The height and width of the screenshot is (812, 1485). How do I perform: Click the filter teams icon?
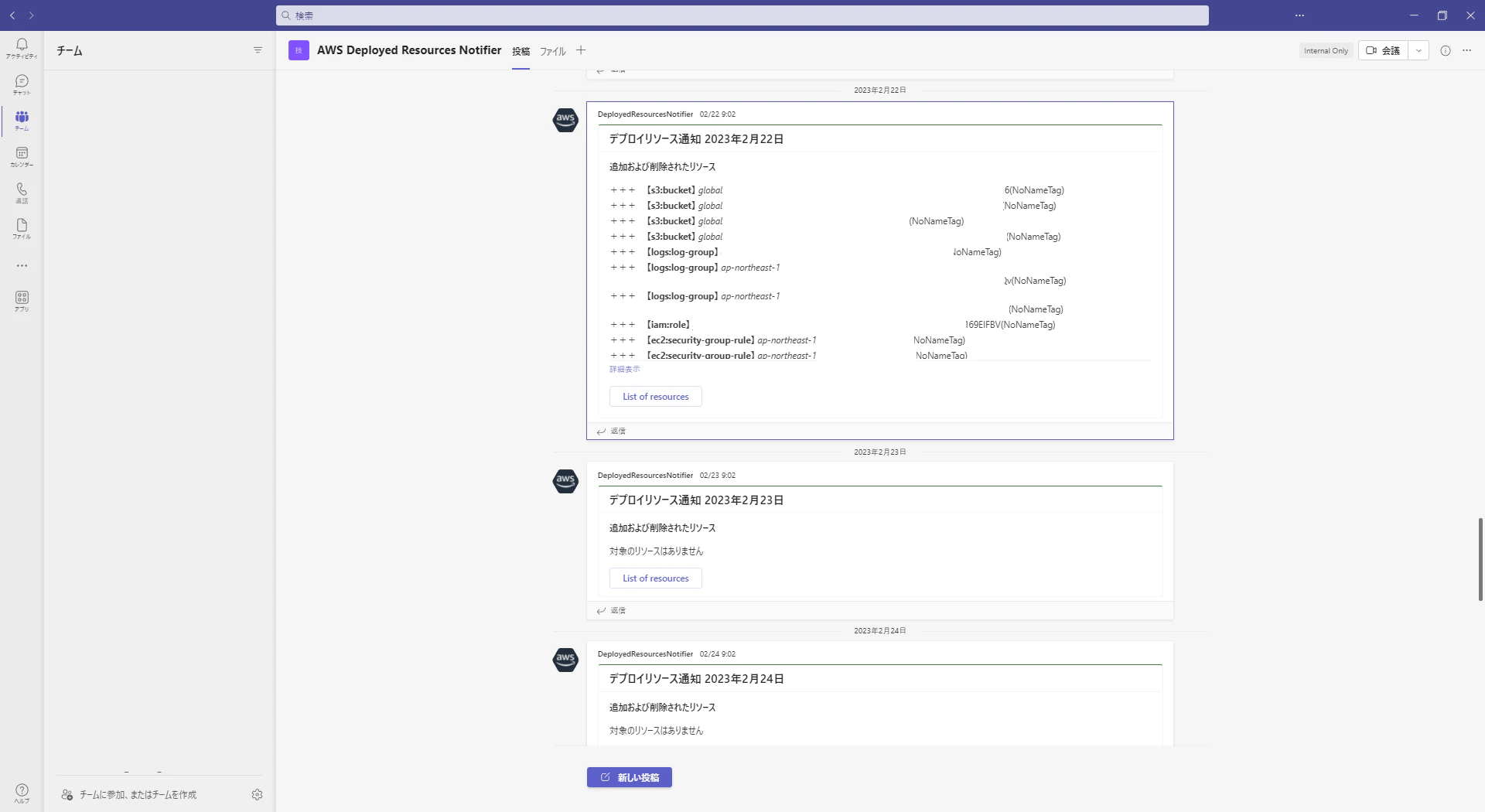(x=258, y=50)
